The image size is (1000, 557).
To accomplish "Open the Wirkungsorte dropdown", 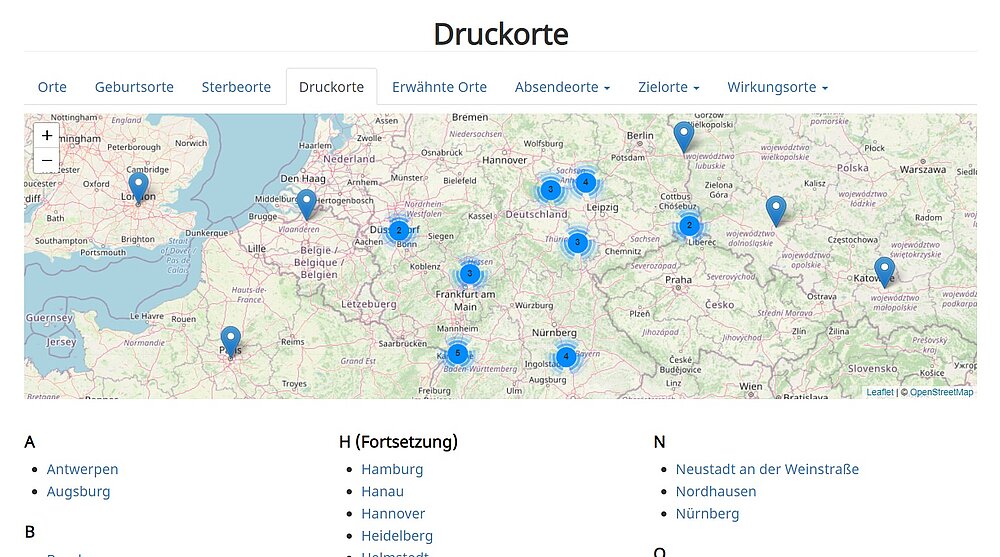I will pos(777,87).
